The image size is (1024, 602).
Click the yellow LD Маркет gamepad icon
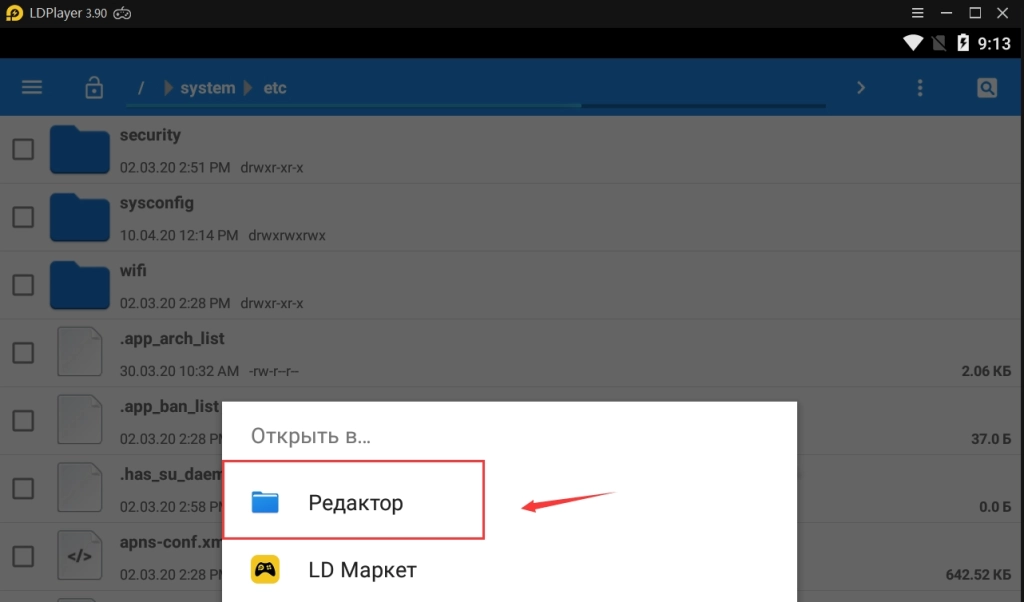coord(266,570)
